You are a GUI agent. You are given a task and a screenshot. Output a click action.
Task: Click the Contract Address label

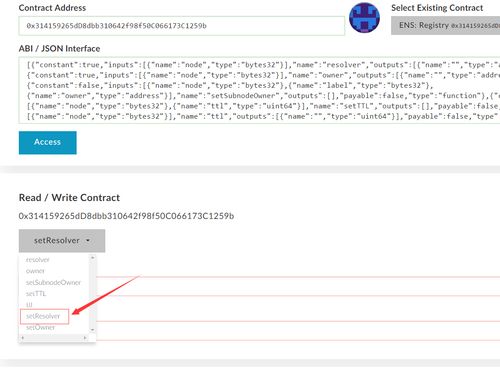[x=52, y=8]
